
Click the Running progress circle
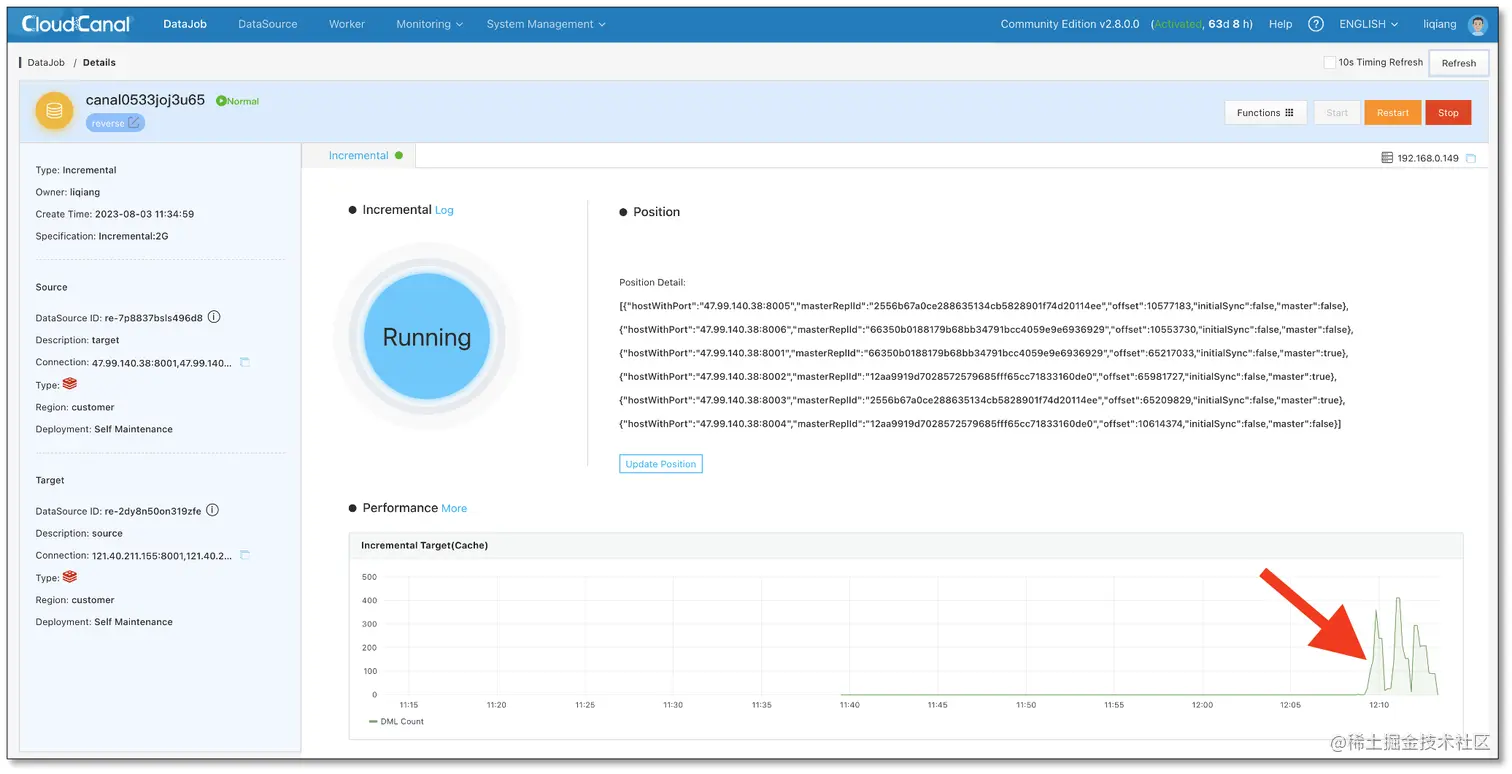coord(426,337)
